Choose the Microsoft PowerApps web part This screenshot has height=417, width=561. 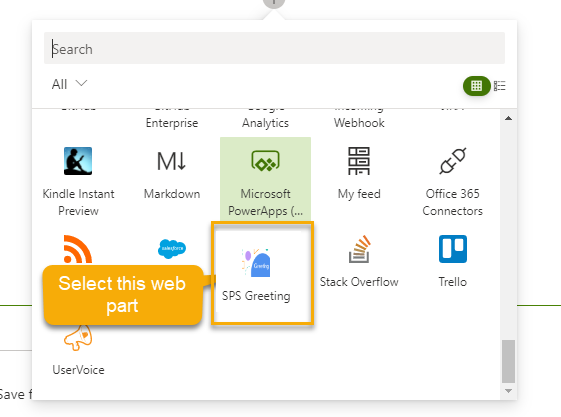(x=265, y=179)
